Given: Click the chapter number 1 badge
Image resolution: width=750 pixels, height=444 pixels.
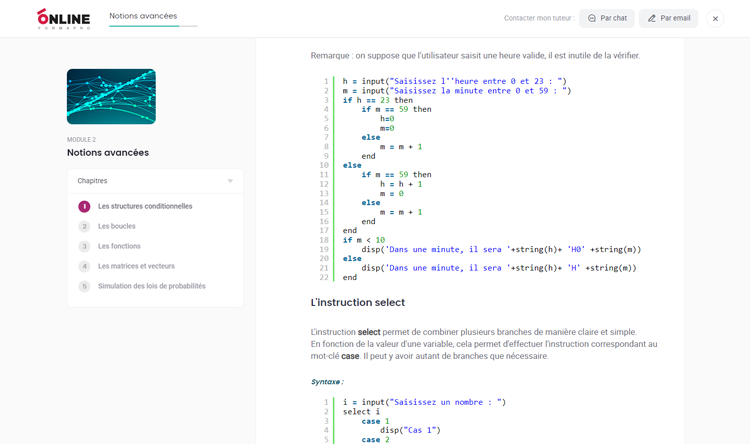Looking at the screenshot, I should (x=84, y=207).
